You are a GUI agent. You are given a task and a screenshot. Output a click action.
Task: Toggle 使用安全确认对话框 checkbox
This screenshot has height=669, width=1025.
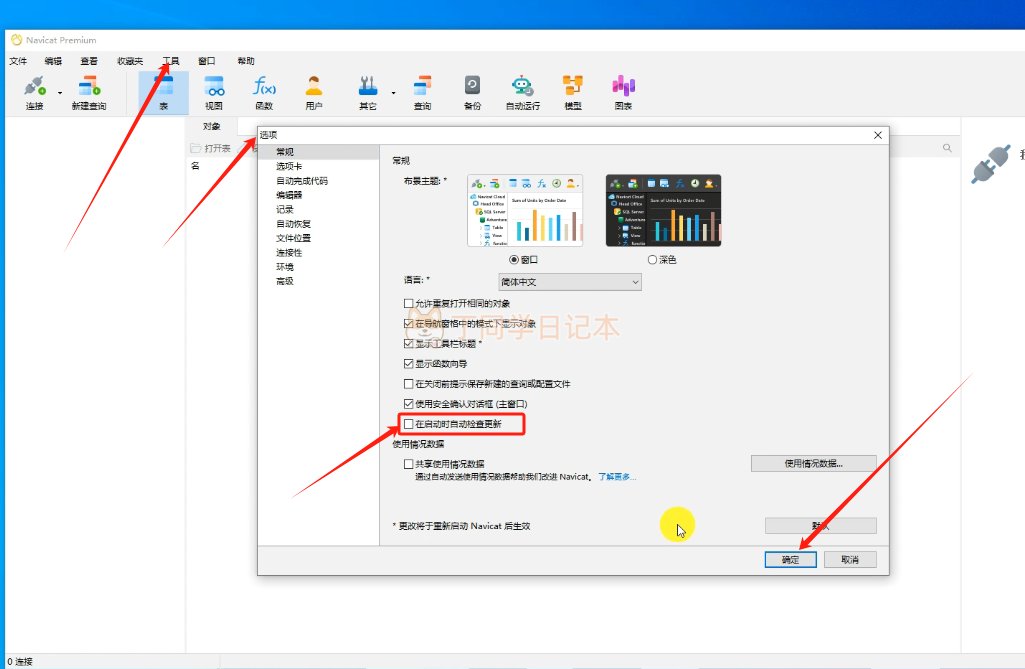pyautogui.click(x=409, y=404)
